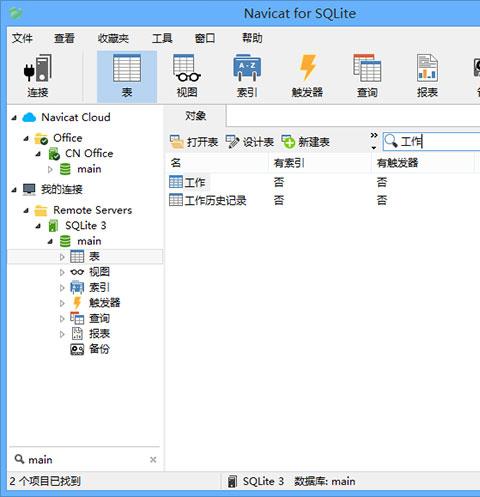480x497 pixels.
Task: Click the 设计表 button
Action: pos(250,142)
